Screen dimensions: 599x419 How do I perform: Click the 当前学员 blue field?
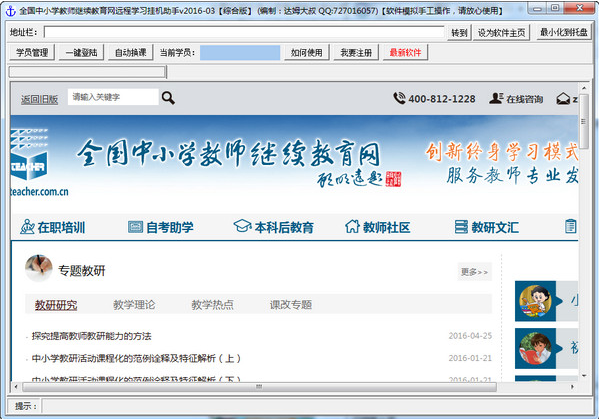(x=240, y=53)
